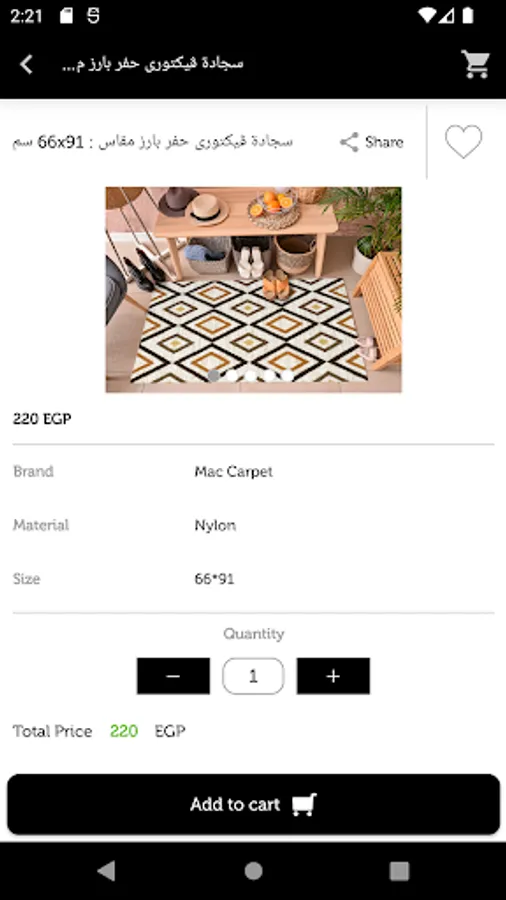Tap the Share label
This screenshot has width=506, height=900.
(x=384, y=142)
